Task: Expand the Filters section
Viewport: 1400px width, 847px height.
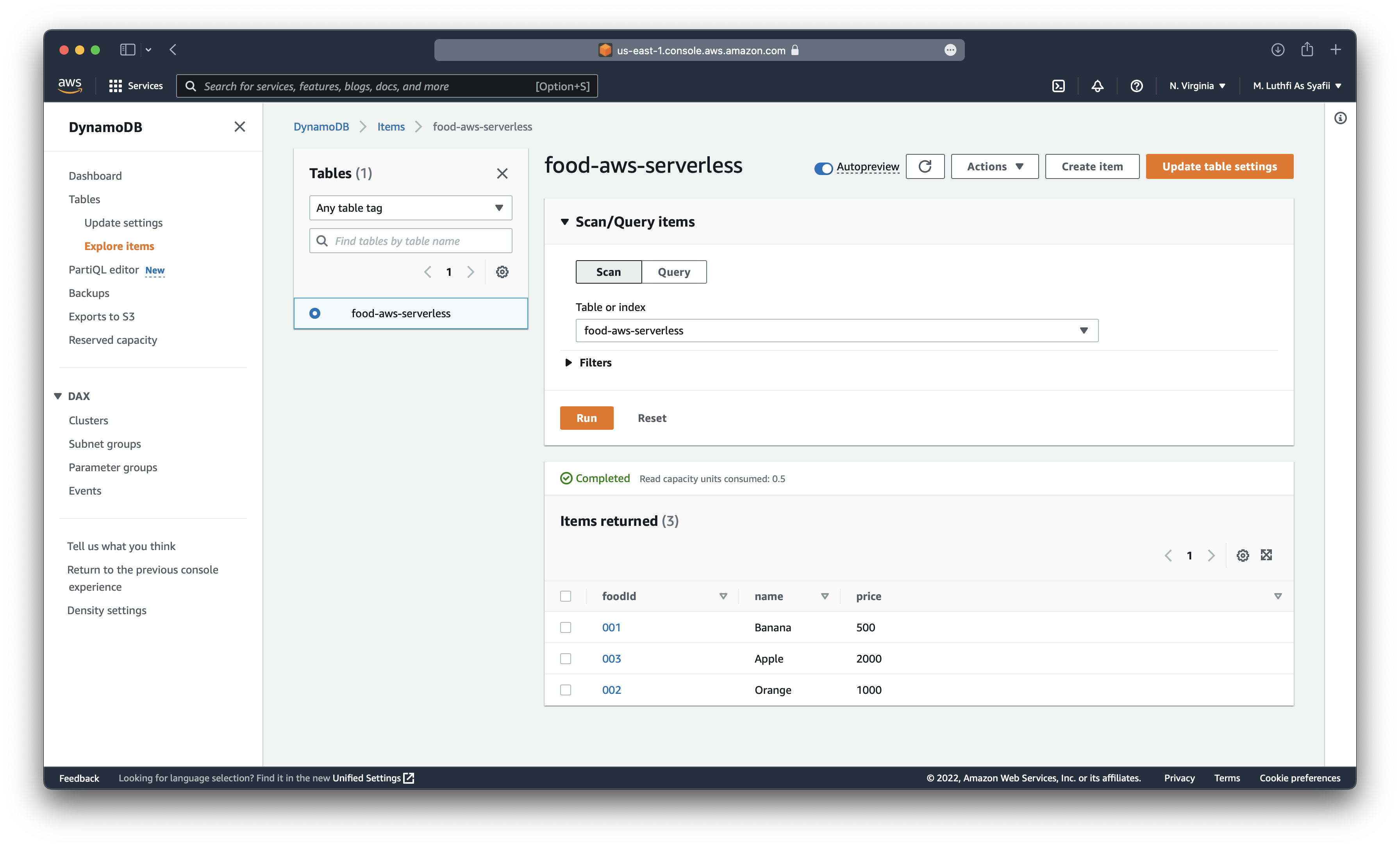Action: [x=588, y=363]
